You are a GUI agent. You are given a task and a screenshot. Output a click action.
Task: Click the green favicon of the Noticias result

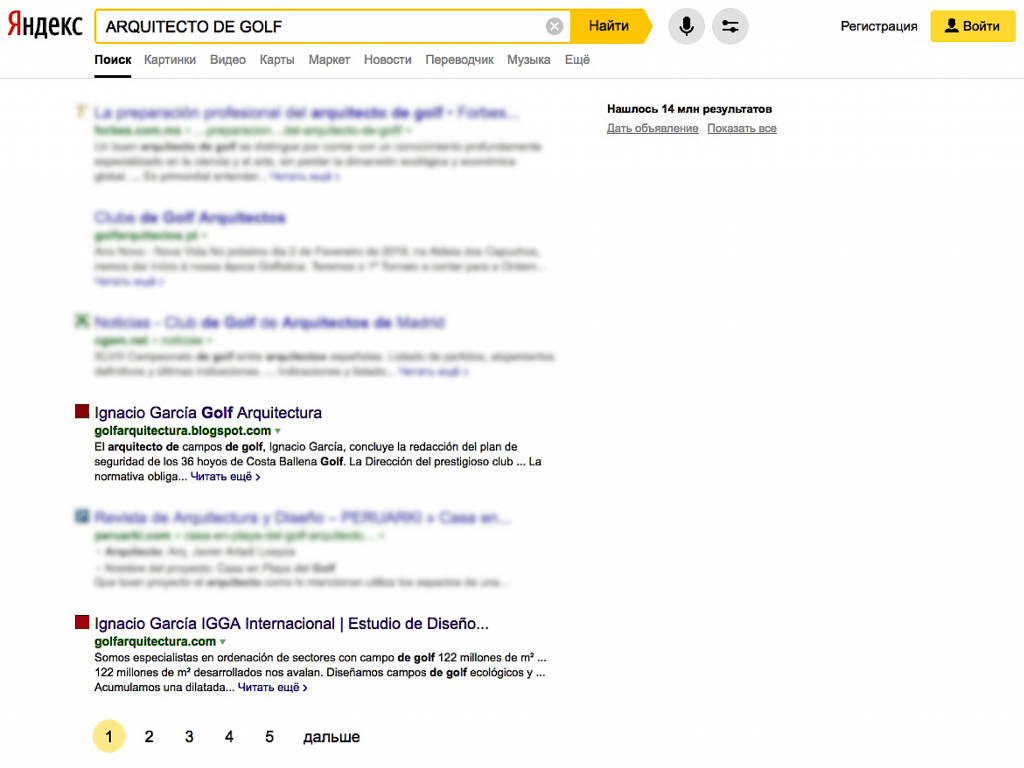(x=82, y=321)
